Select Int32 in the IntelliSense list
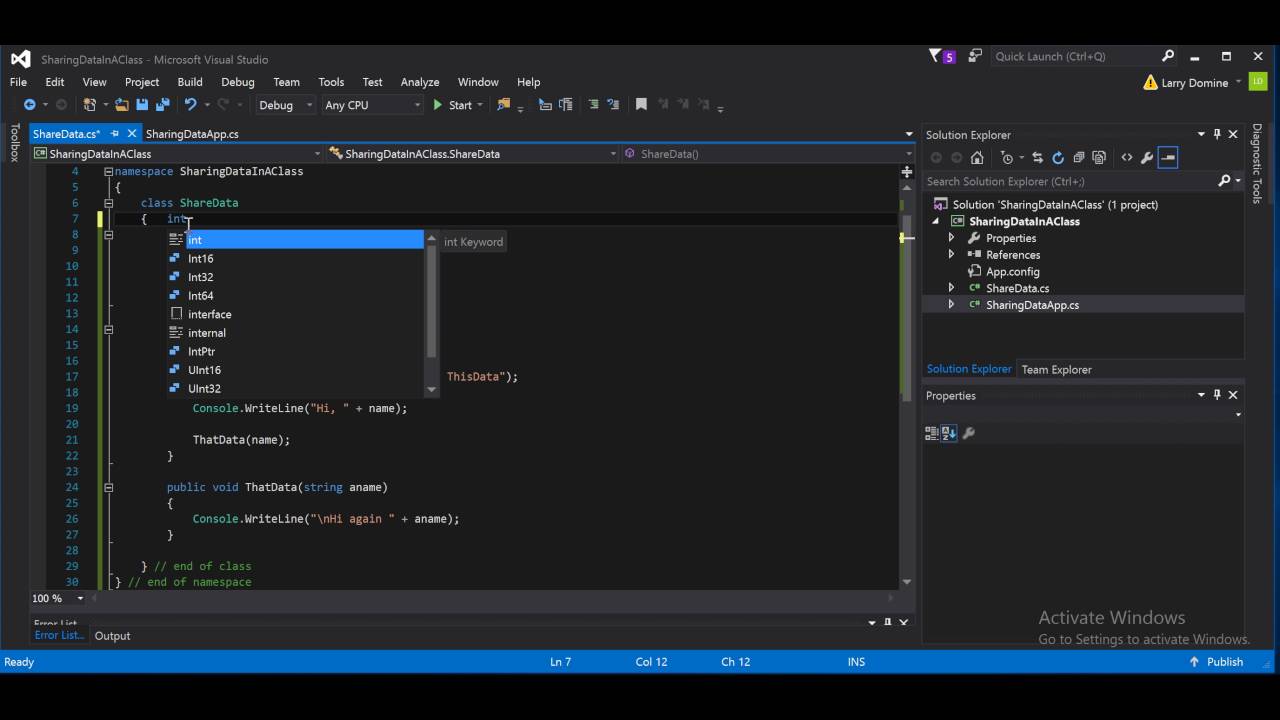Screen dimensions: 1280x720 (x=201, y=277)
